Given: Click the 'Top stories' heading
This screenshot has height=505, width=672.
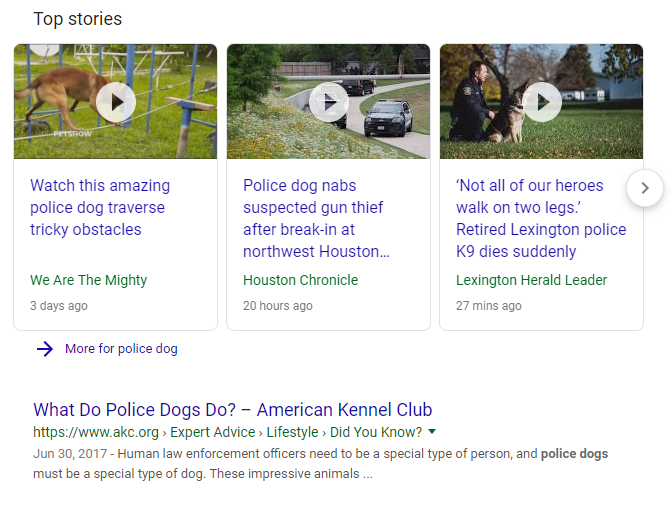Looking at the screenshot, I should [x=78, y=19].
